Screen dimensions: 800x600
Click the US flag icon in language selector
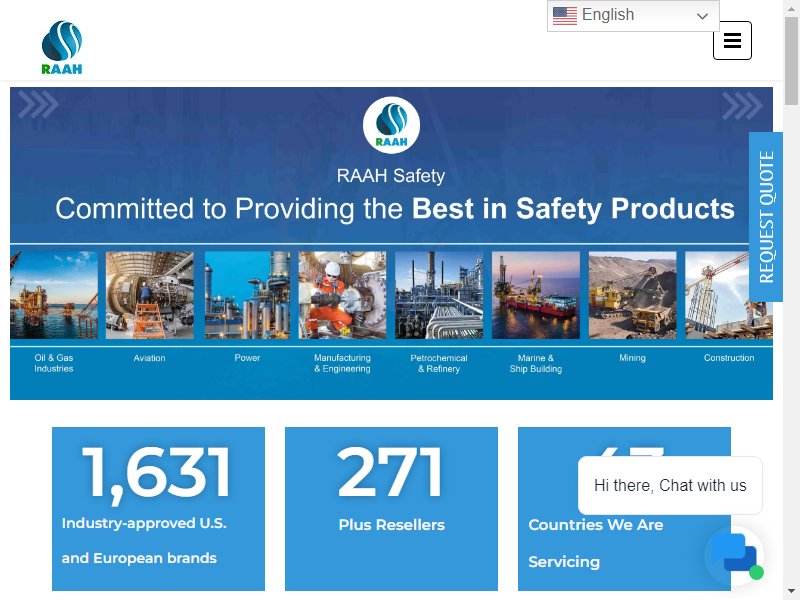(x=565, y=15)
